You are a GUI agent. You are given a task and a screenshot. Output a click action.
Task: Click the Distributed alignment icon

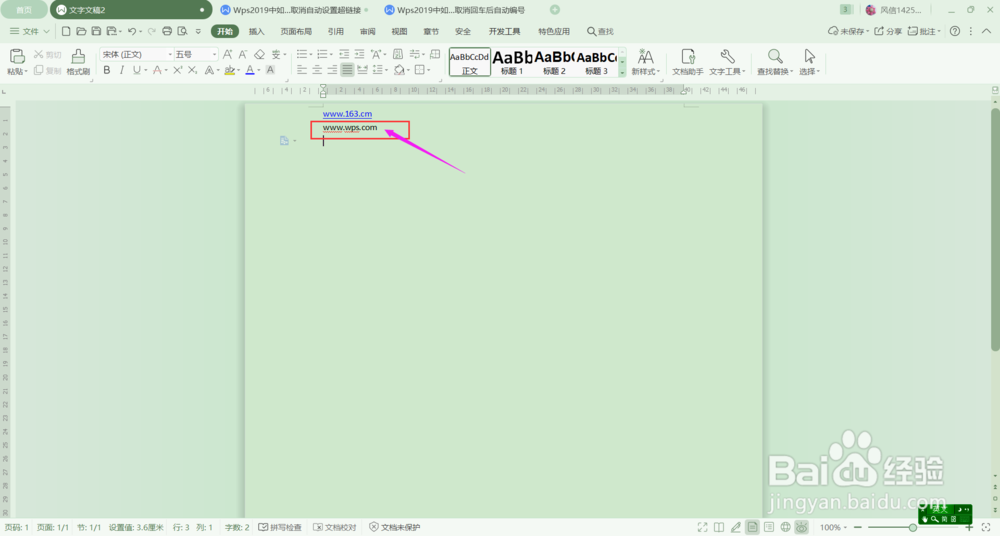(362, 70)
